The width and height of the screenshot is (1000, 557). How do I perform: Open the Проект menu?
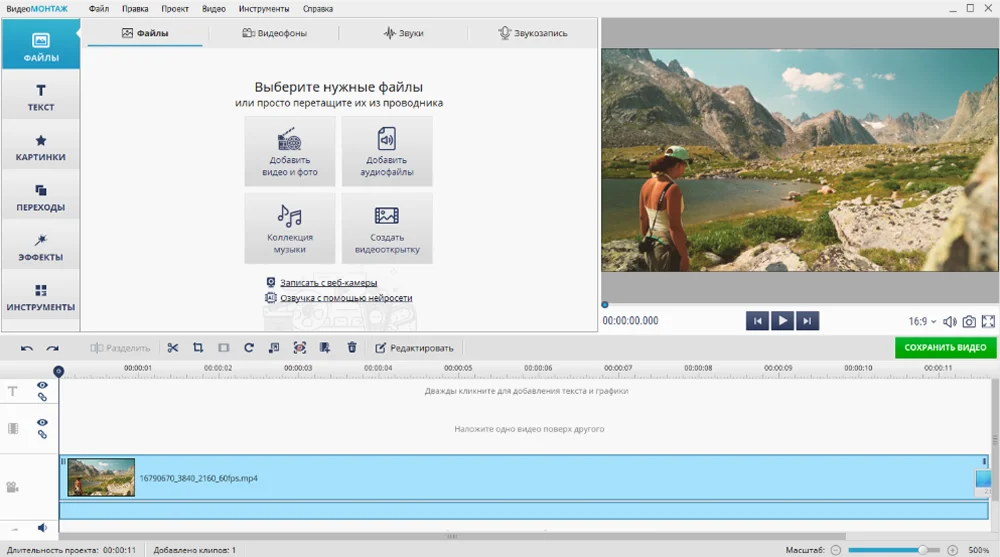pyautogui.click(x=175, y=9)
